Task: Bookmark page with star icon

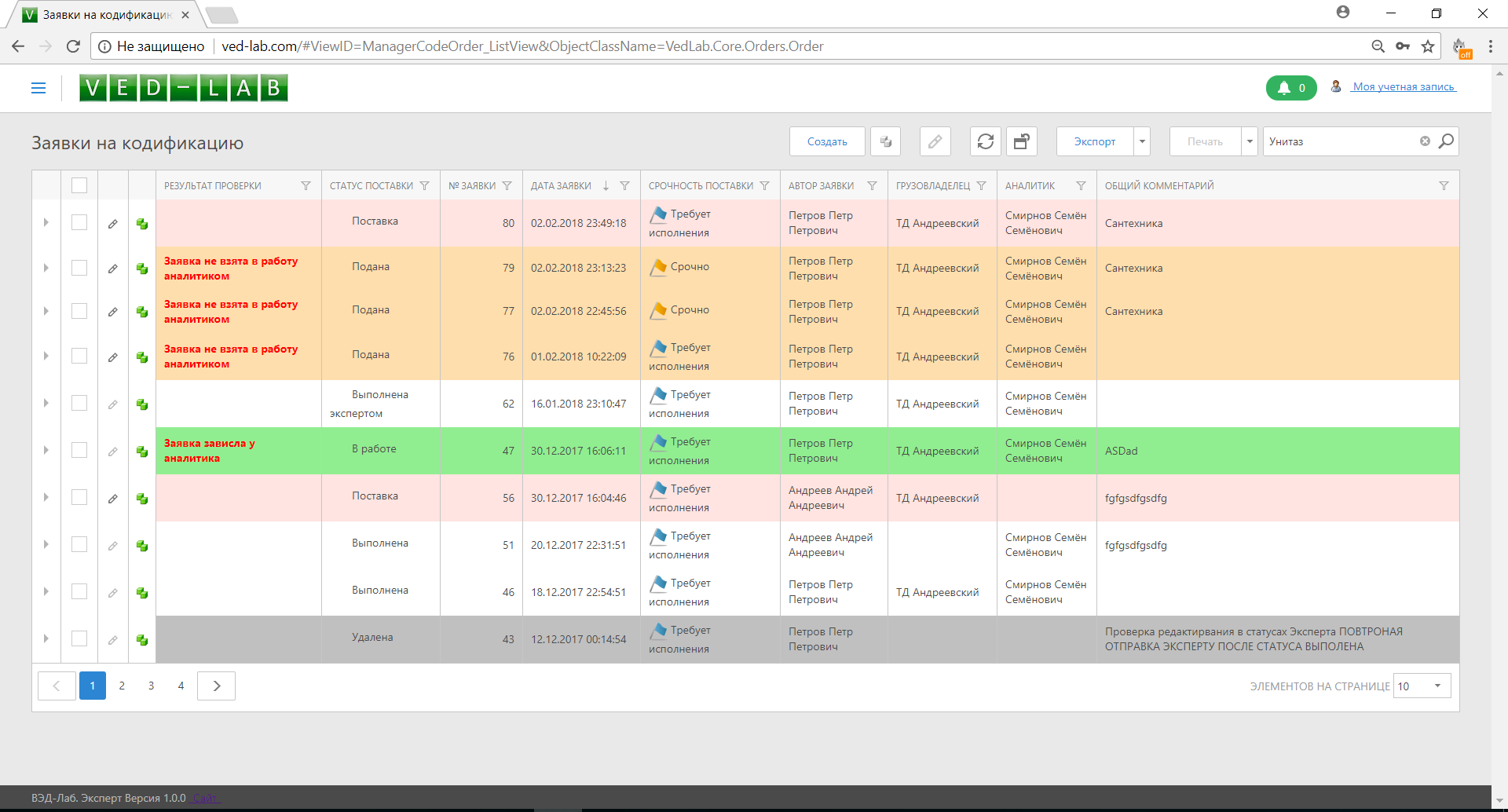Action: [x=1428, y=46]
